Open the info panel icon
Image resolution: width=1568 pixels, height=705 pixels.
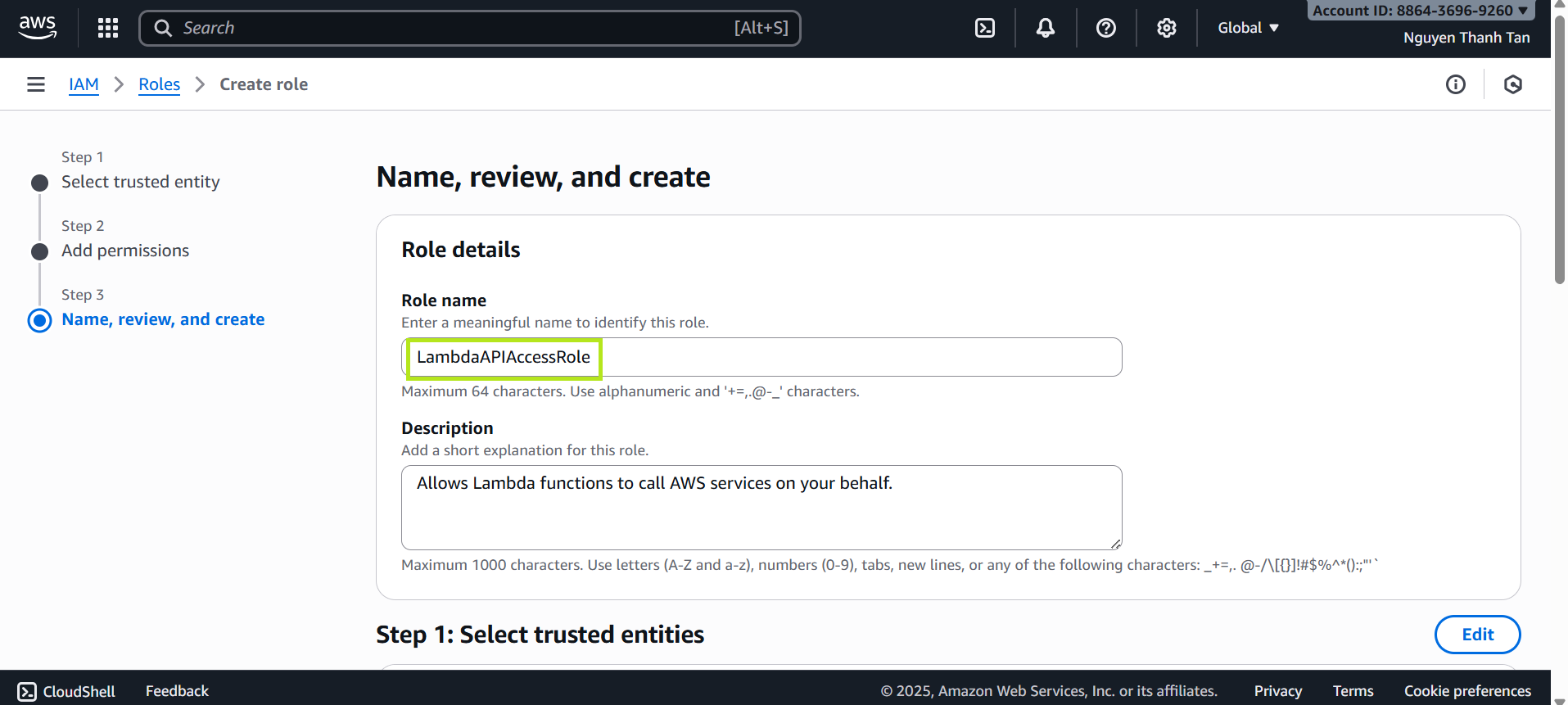pos(1456,84)
